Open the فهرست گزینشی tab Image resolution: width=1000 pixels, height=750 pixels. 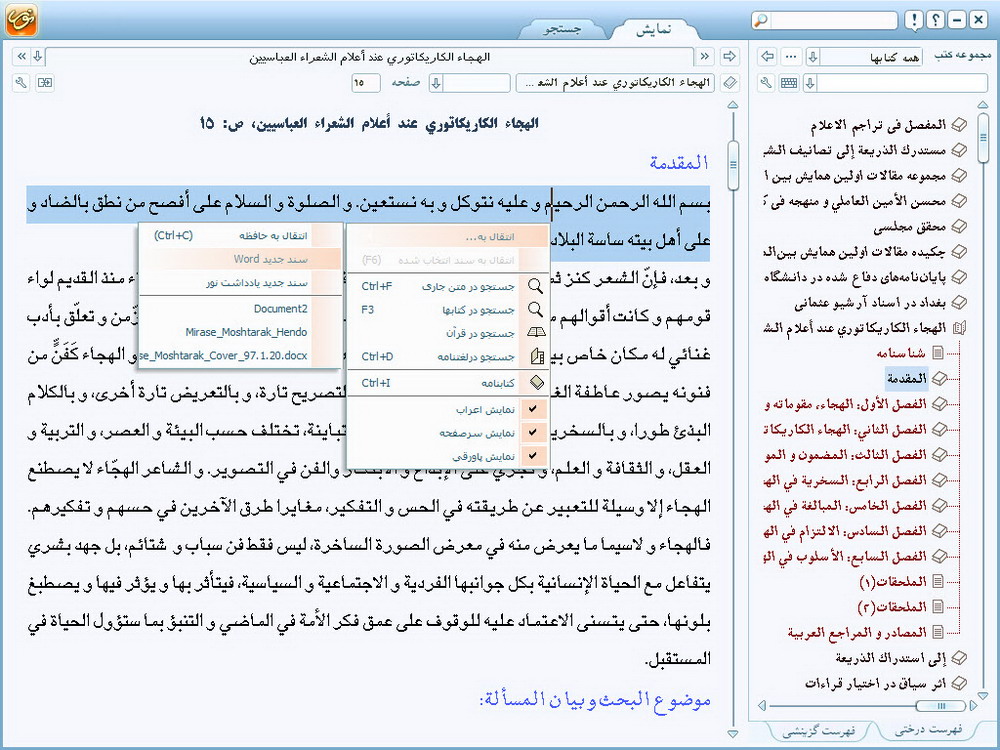tap(819, 730)
